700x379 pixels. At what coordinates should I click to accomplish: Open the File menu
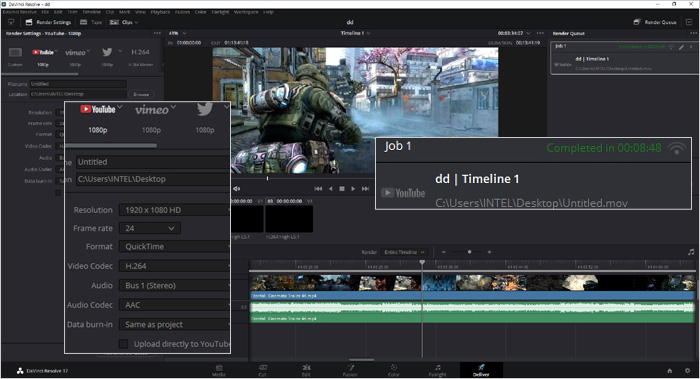[45, 12]
